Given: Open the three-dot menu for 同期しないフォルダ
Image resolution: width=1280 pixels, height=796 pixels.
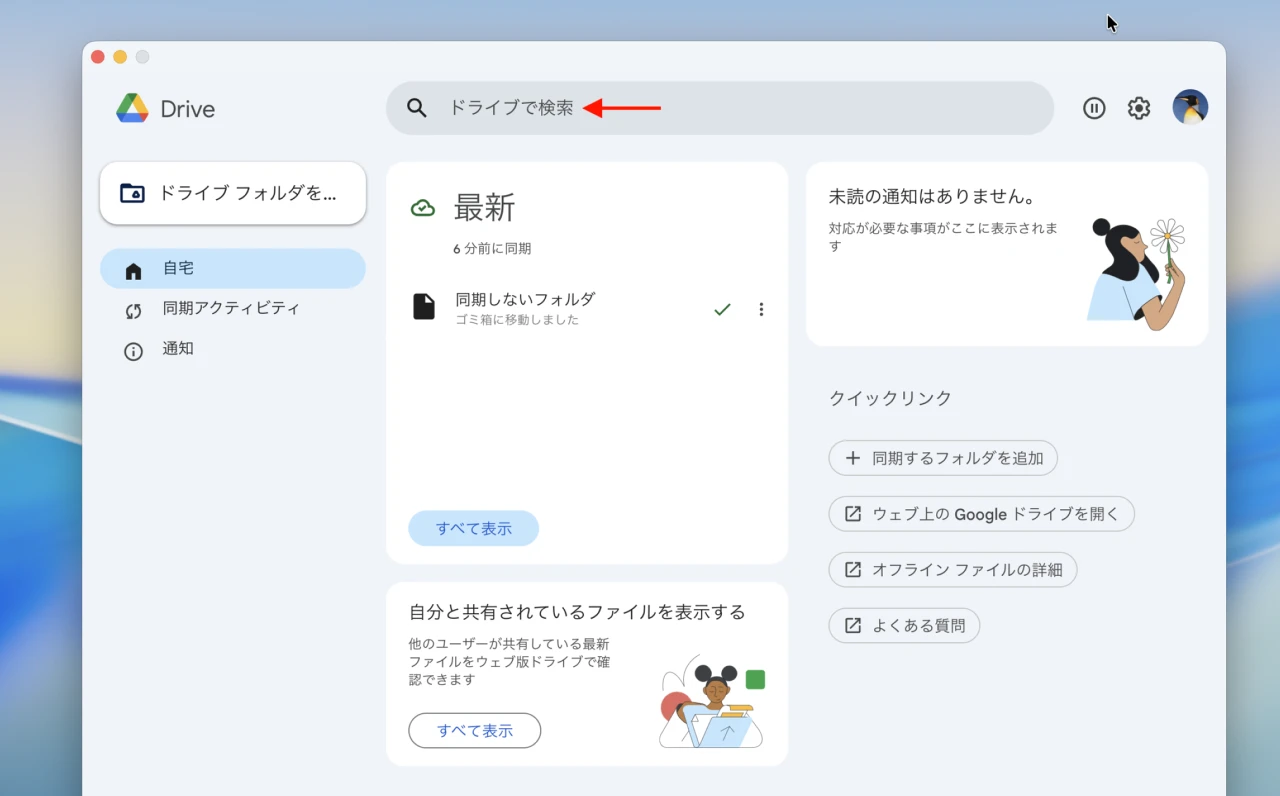Looking at the screenshot, I should click(761, 309).
